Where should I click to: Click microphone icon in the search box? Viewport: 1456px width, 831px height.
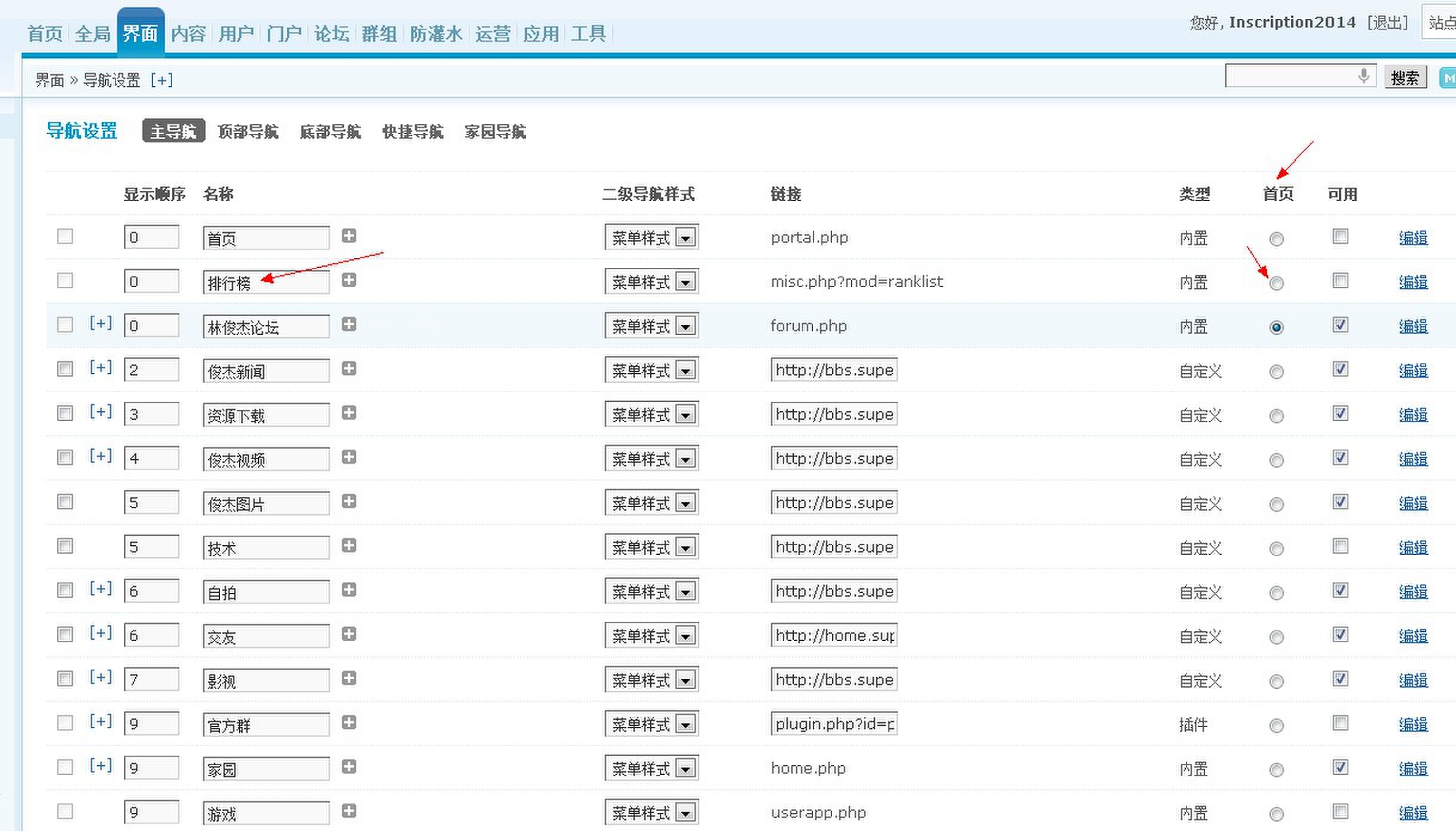click(x=1363, y=76)
